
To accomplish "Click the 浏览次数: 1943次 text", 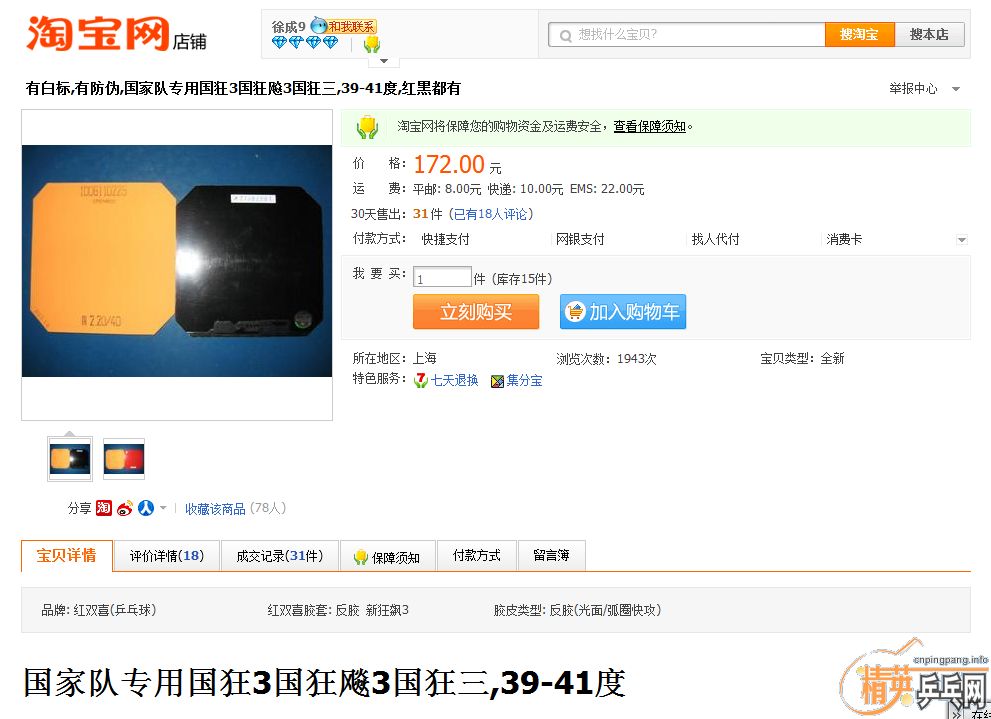I will tap(606, 359).
